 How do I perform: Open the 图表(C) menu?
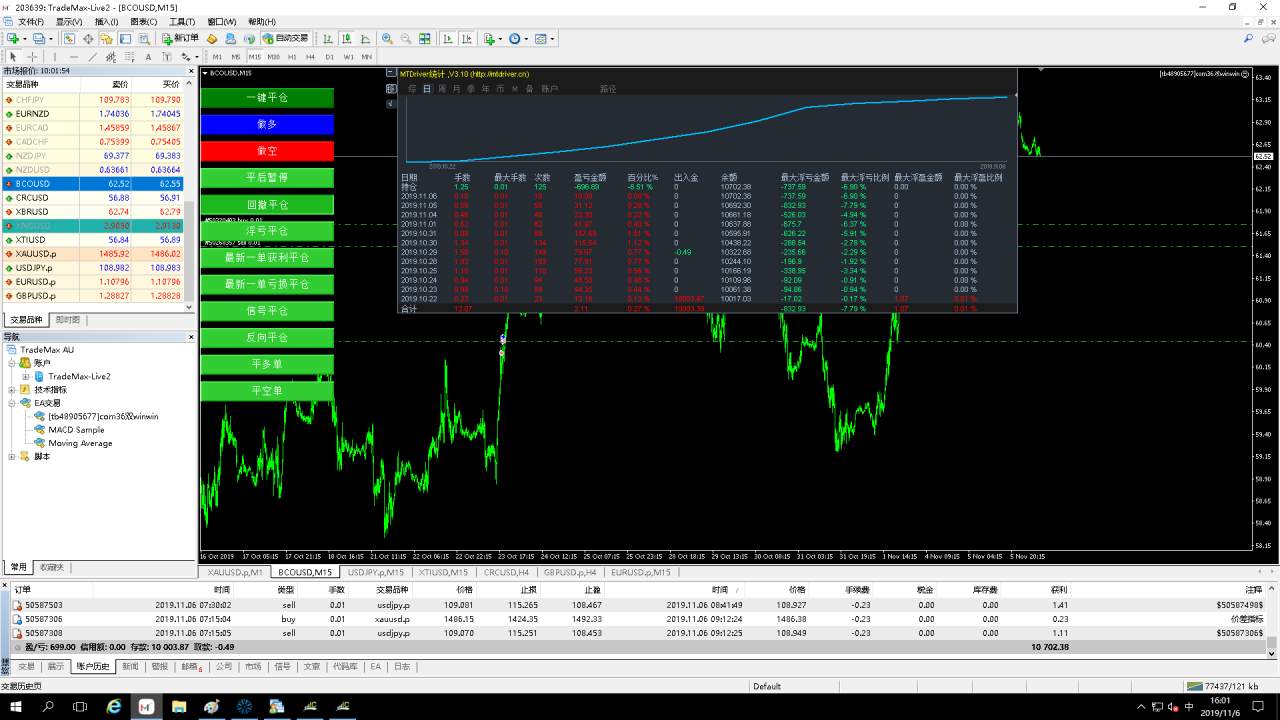click(143, 21)
